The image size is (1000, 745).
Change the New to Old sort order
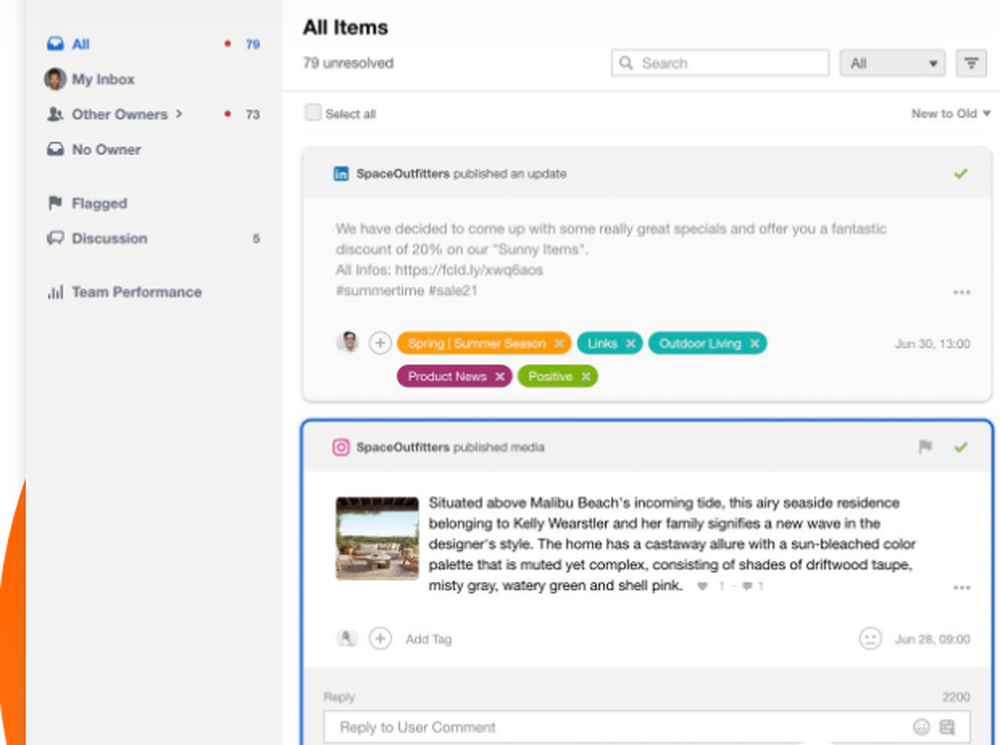tap(950, 114)
